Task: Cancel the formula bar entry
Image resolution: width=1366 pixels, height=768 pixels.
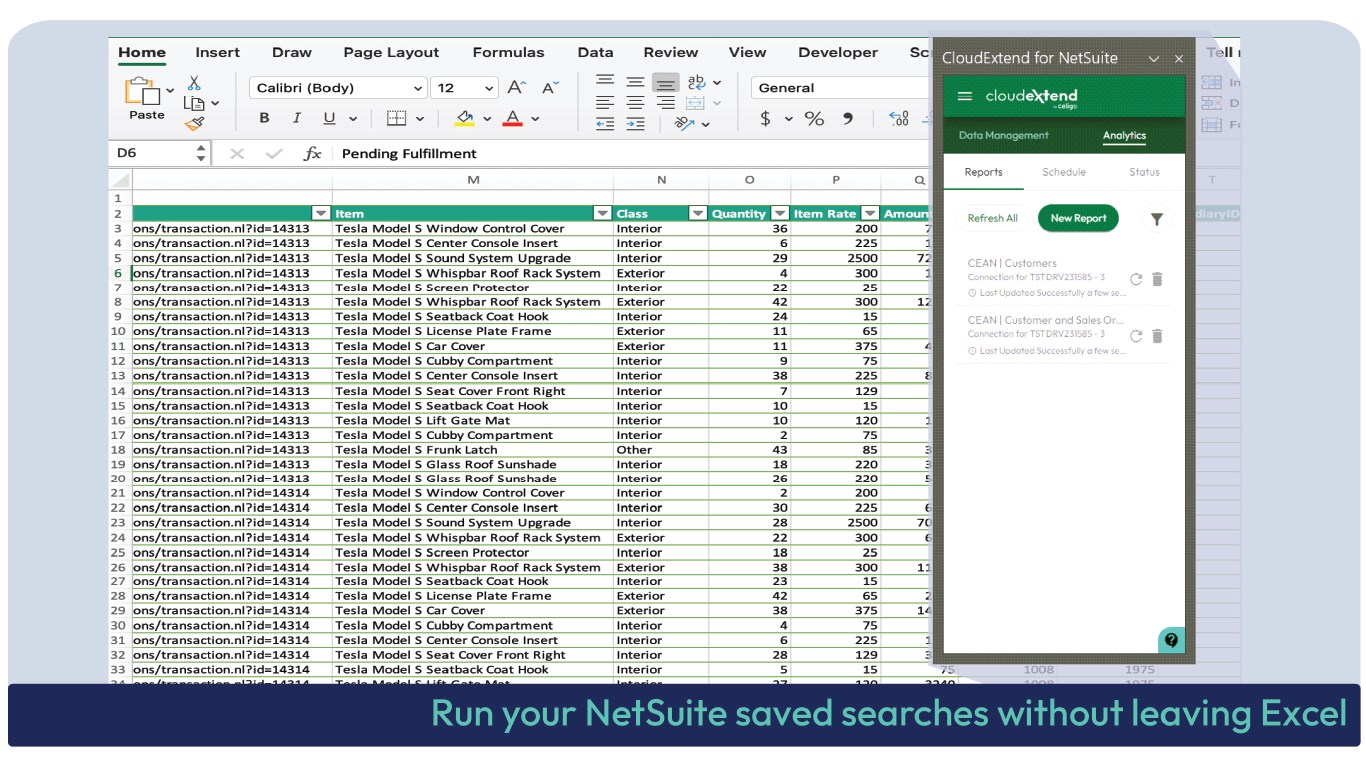Action: pyautogui.click(x=237, y=153)
